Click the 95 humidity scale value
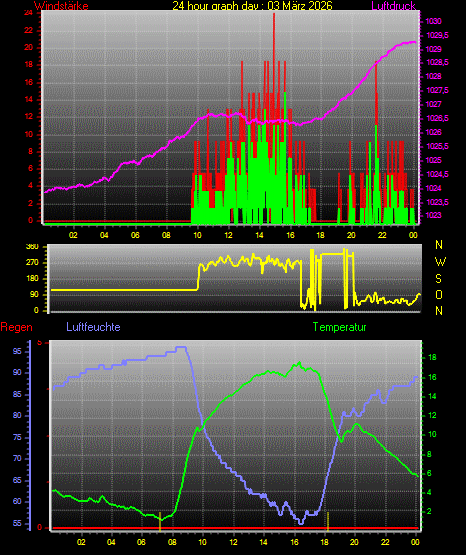The image size is (466, 555). (x=17, y=351)
